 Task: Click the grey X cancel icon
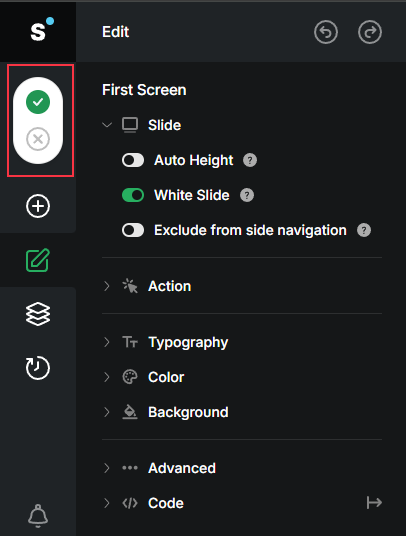pyautogui.click(x=38, y=139)
